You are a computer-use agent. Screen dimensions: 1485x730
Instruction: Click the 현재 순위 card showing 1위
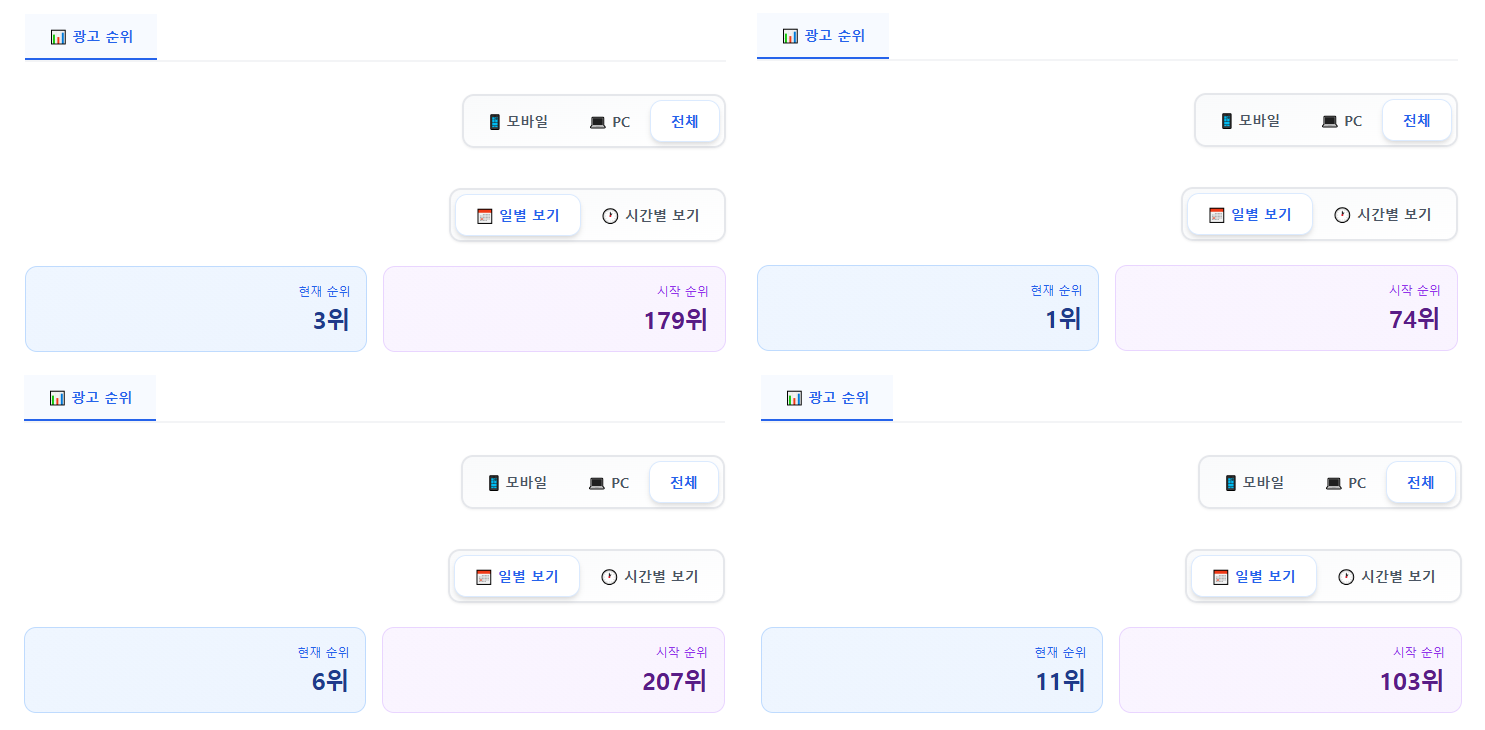[928, 308]
